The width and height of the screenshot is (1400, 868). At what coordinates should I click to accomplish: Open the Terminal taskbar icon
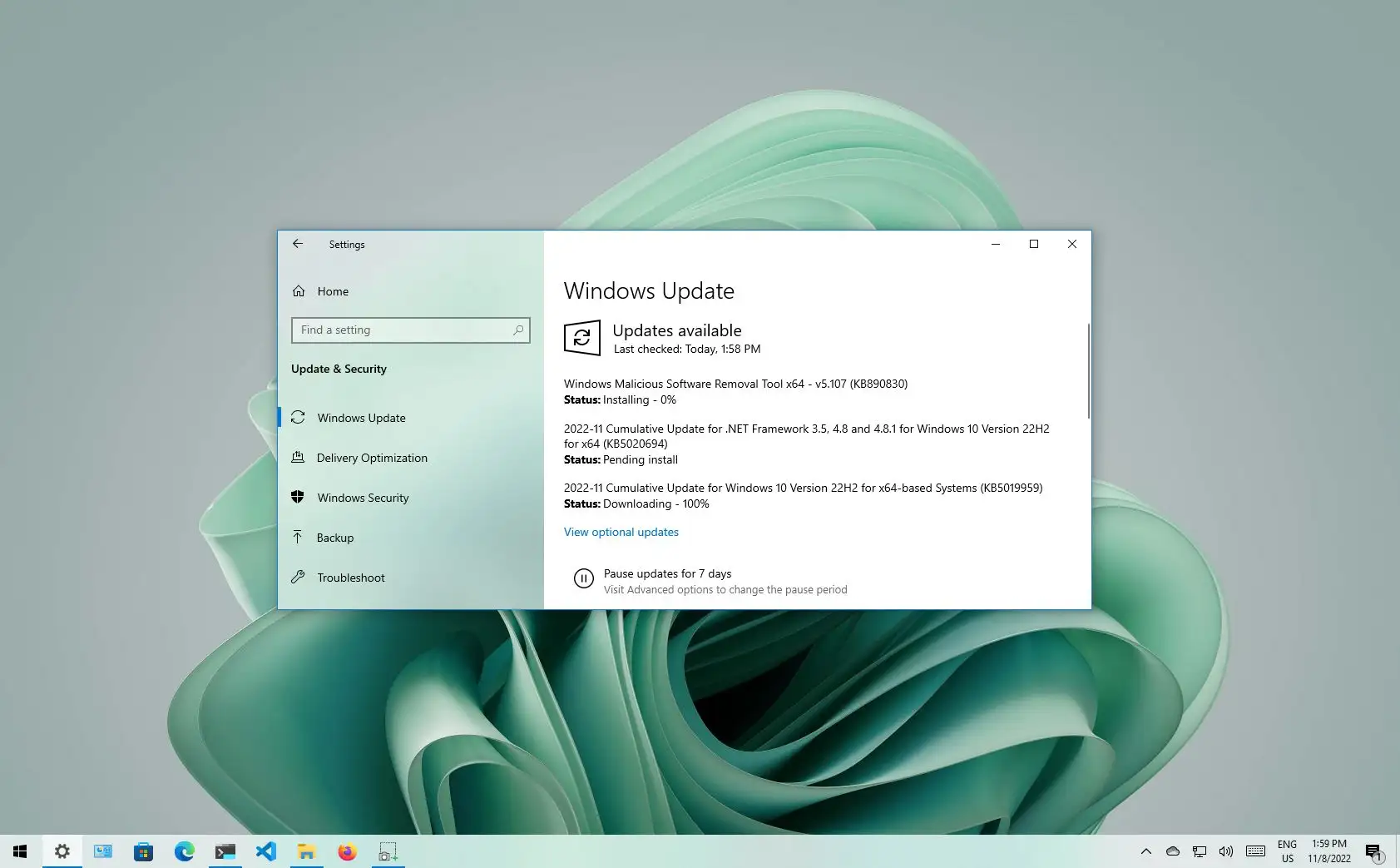[x=225, y=851]
